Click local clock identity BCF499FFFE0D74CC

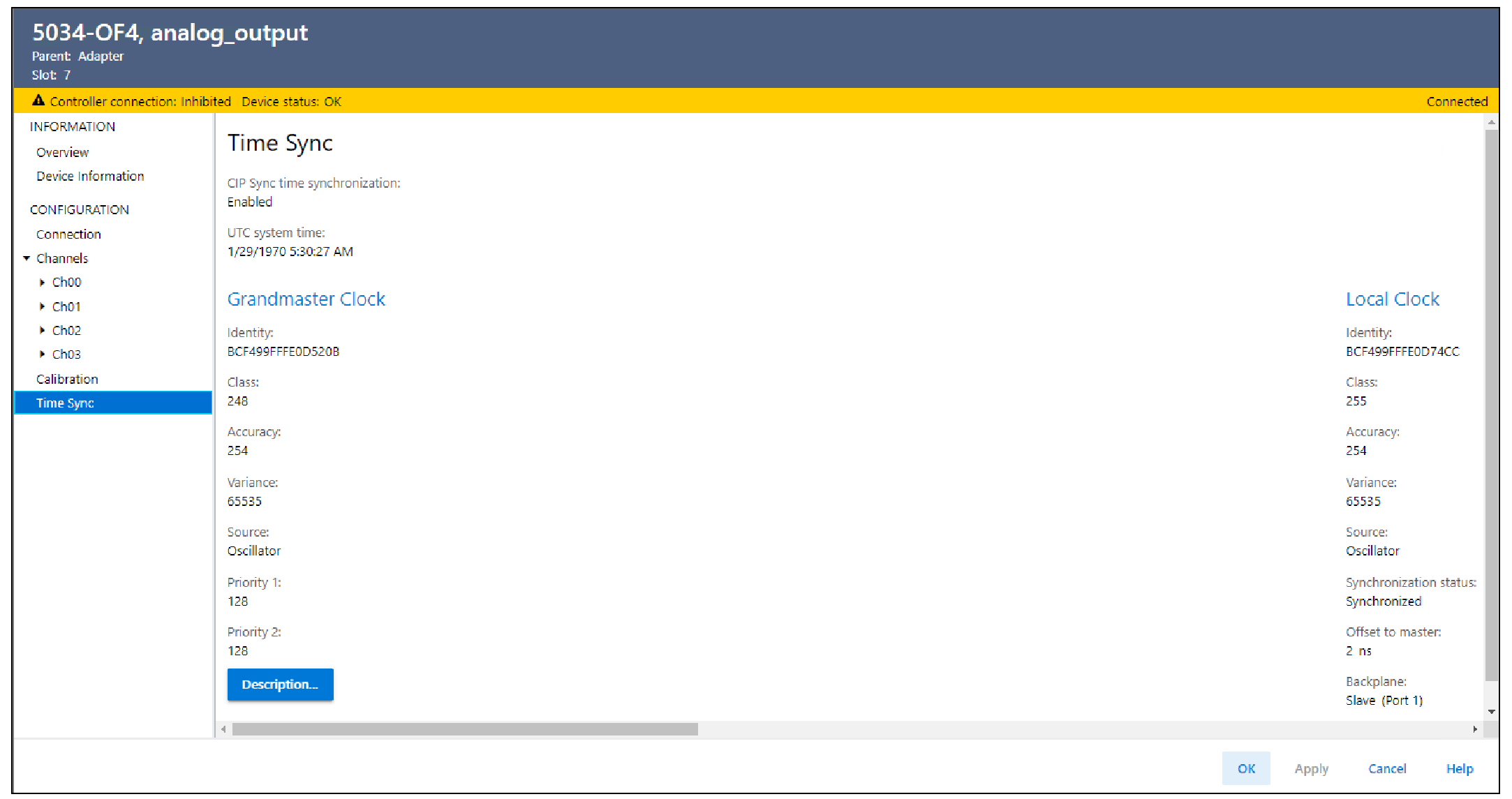click(1402, 352)
